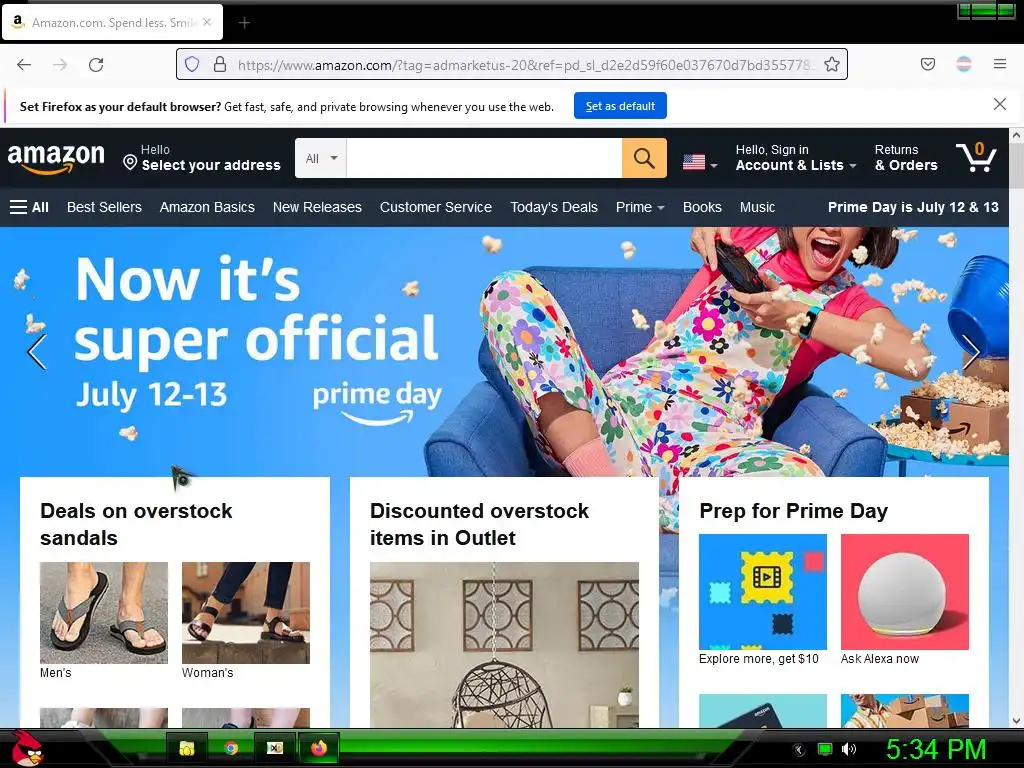Open Customer Service page
Image resolution: width=1024 pixels, height=768 pixels.
436,208
